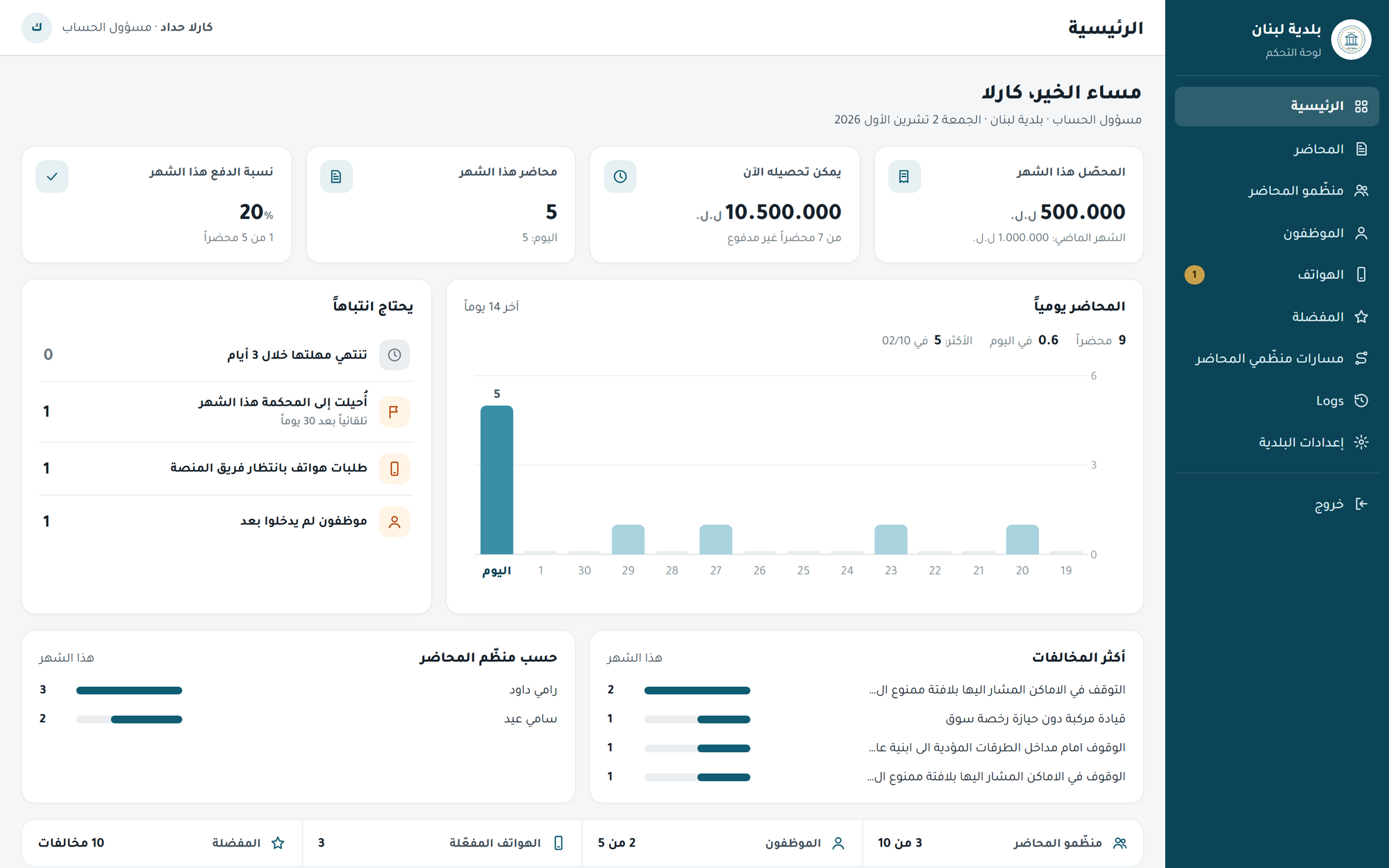The height and width of the screenshot is (868, 1389).
Task: Click document icon on محاضر هذا الشهر card
Action: coord(336,176)
